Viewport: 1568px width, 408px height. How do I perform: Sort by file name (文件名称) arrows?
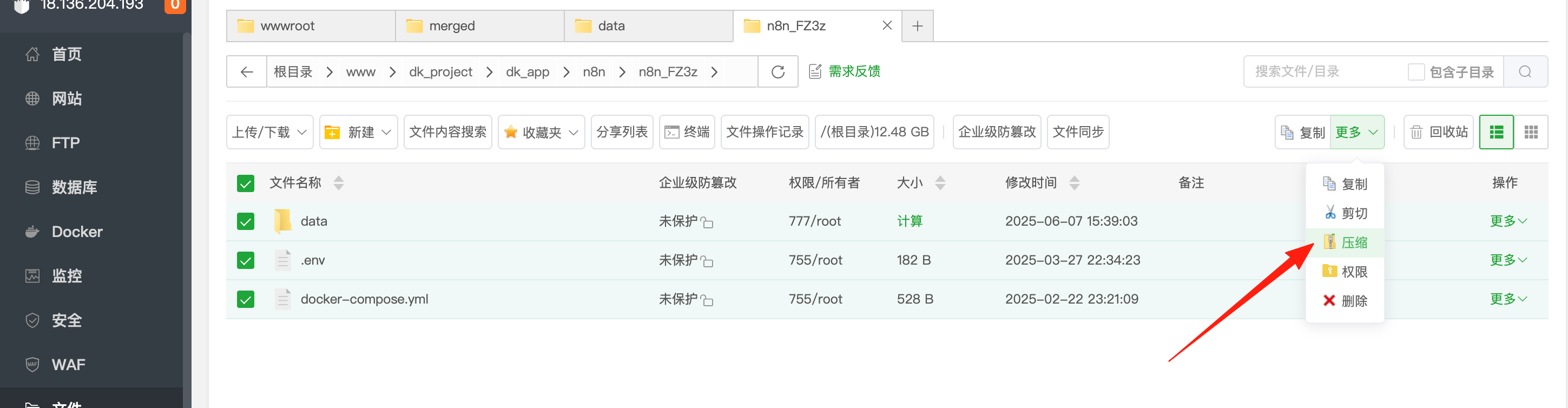coord(339,183)
